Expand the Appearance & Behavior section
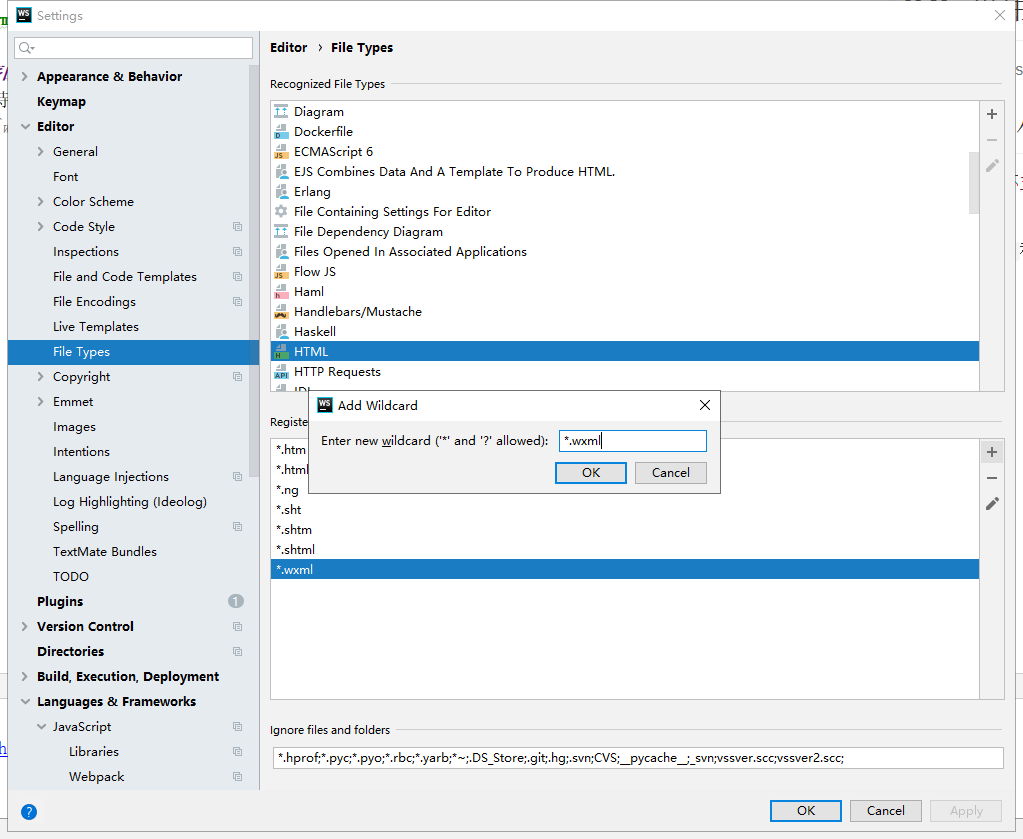Viewport: 1023px width, 839px height. (x=25, y=76)
